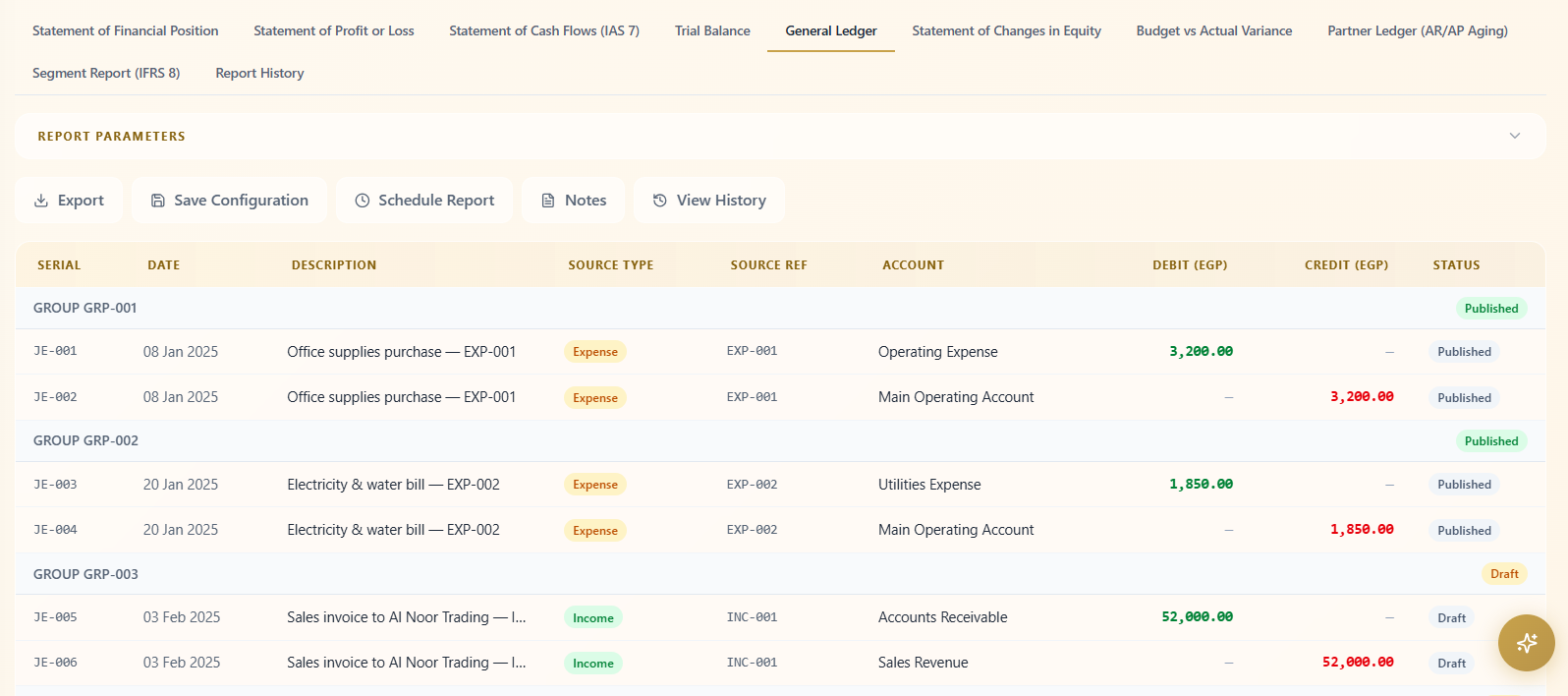This screenshot has width=1568, height=696.
Task: Select the GROUP GRP-003 row label
Action: (85, 574)
